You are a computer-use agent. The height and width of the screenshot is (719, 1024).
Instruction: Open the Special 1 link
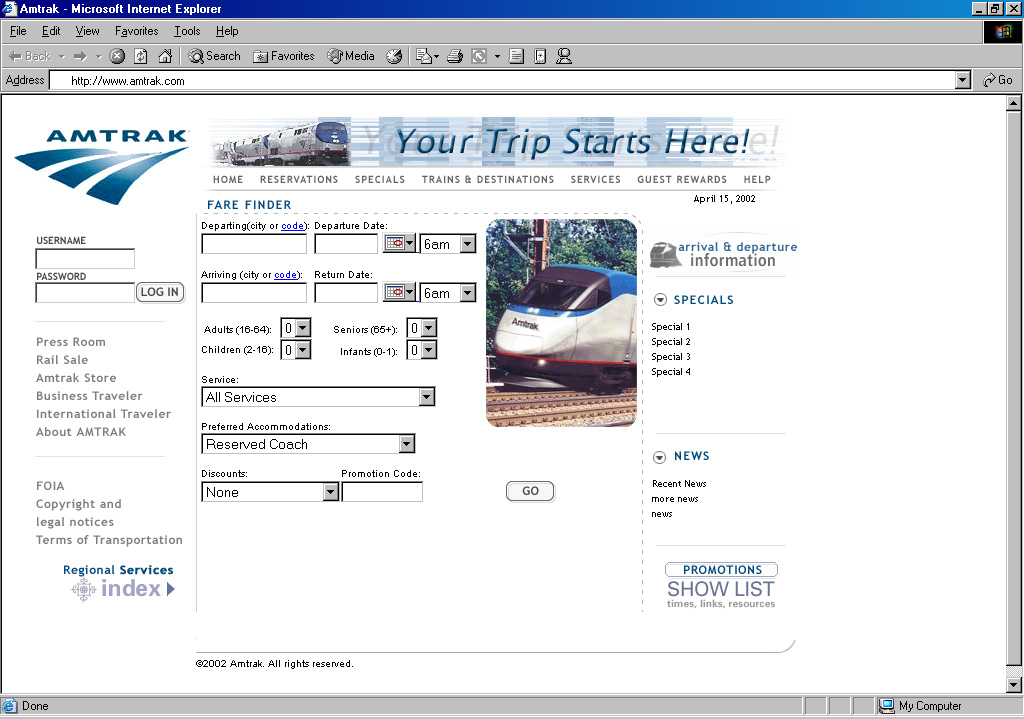pos(671,327)
